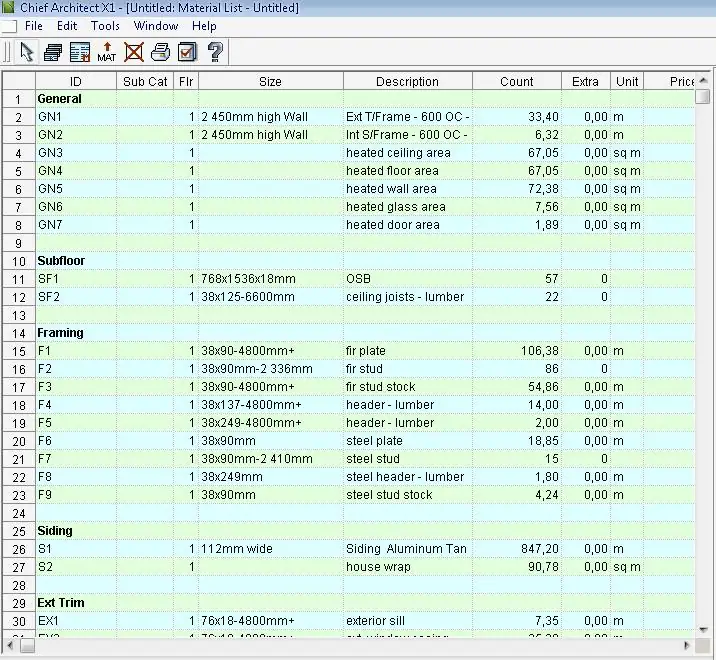Click the GN3 ID cell

tap(76, 153)
